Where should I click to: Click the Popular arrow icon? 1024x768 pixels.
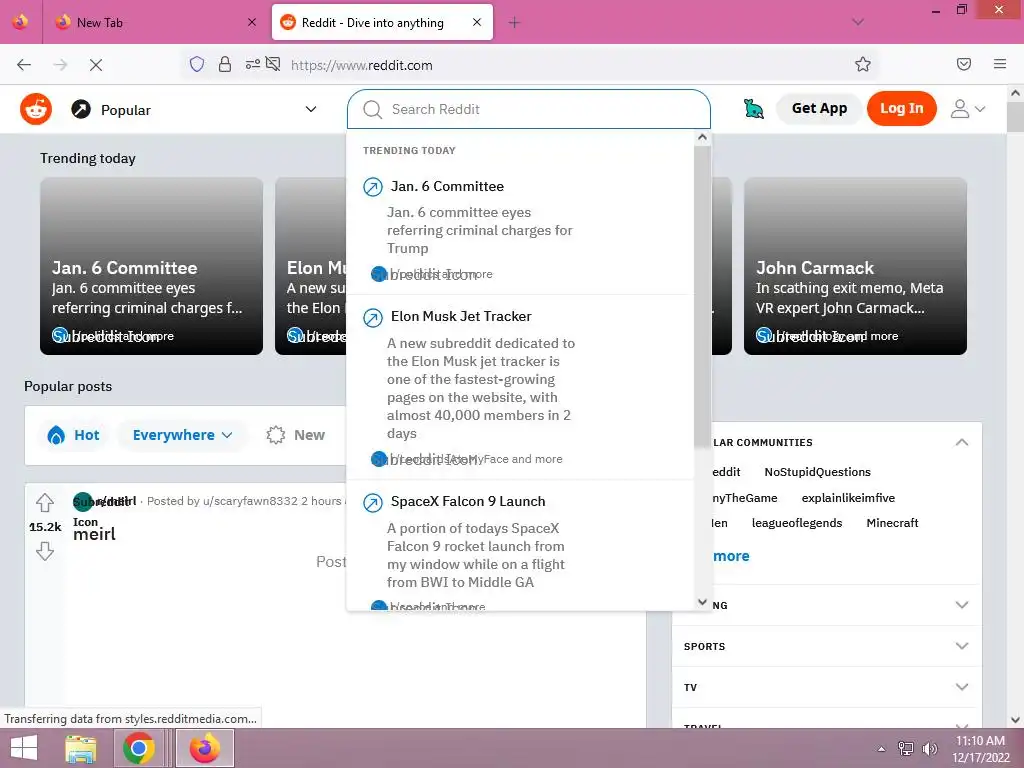[81, 109]
